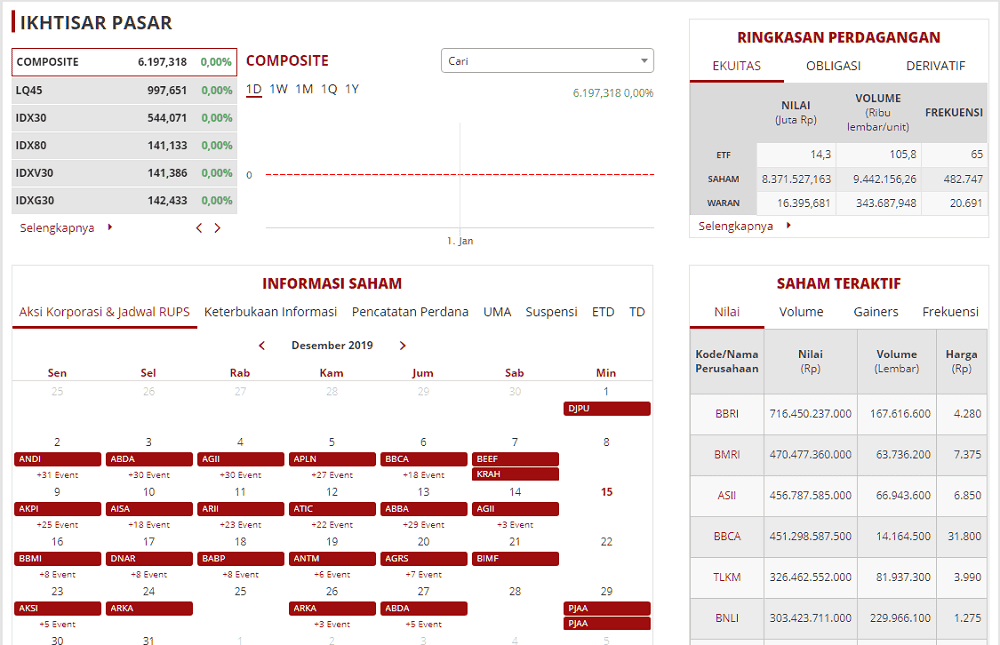Open the Cari dropdown arrow
The image size is (1000, 645).
tap(644, 61)
